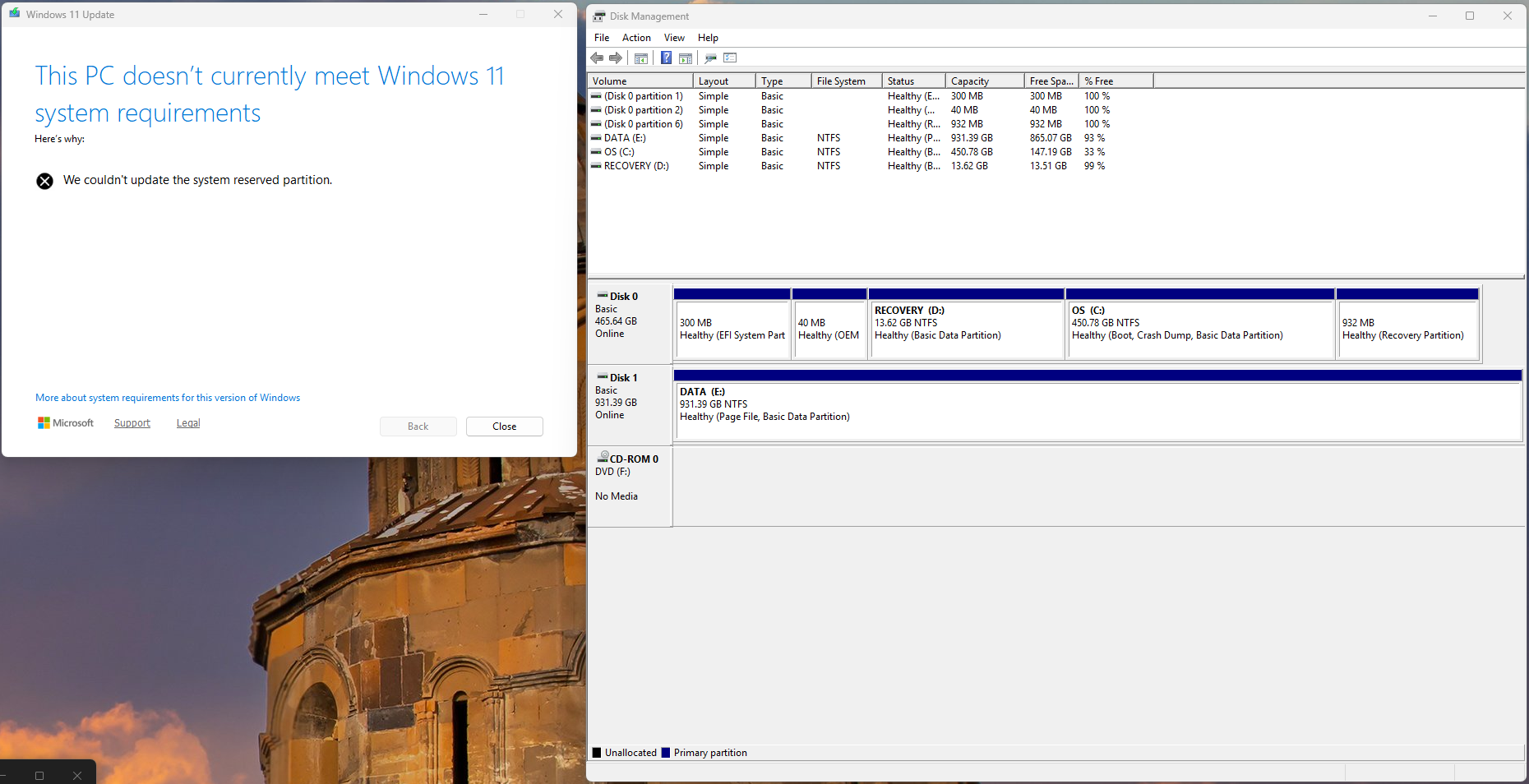Open the File menu in Disk Management
The height and width of the screenshot is (784, 1529).
tap(601, 37)
